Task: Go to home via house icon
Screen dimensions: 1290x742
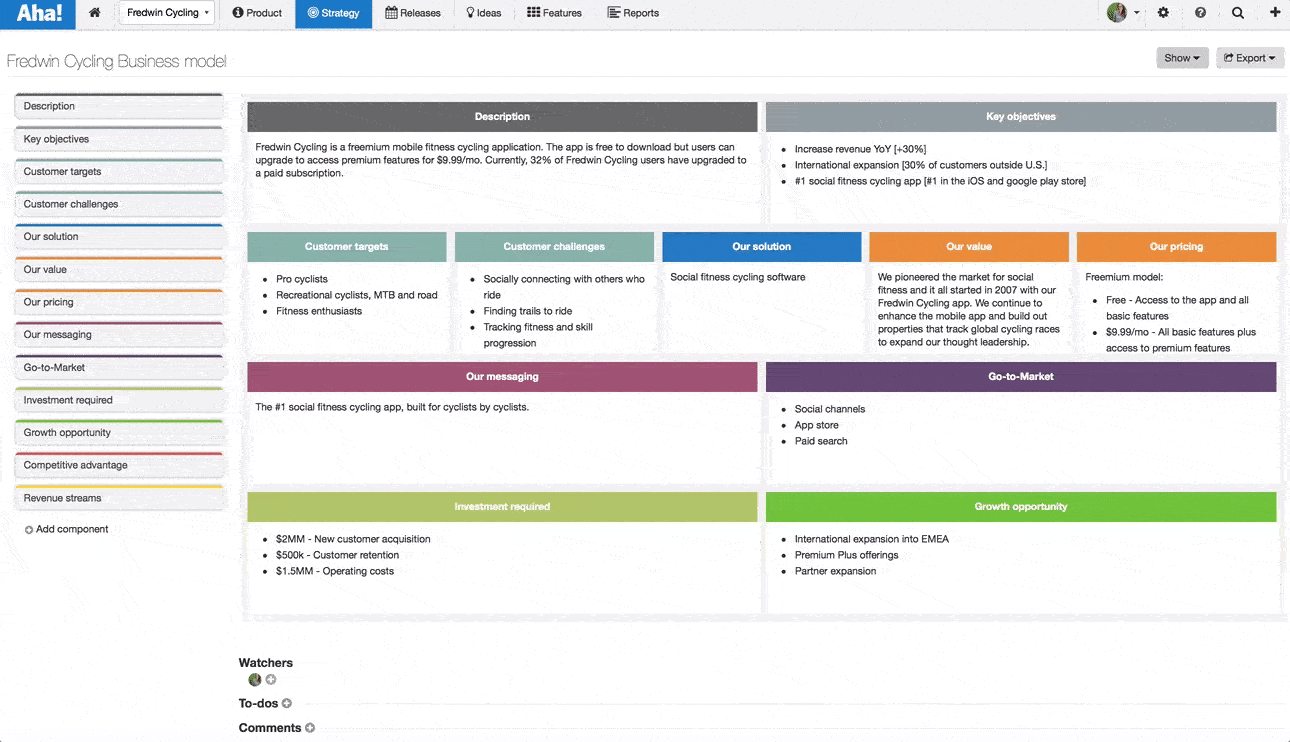Action: (95, 13)
